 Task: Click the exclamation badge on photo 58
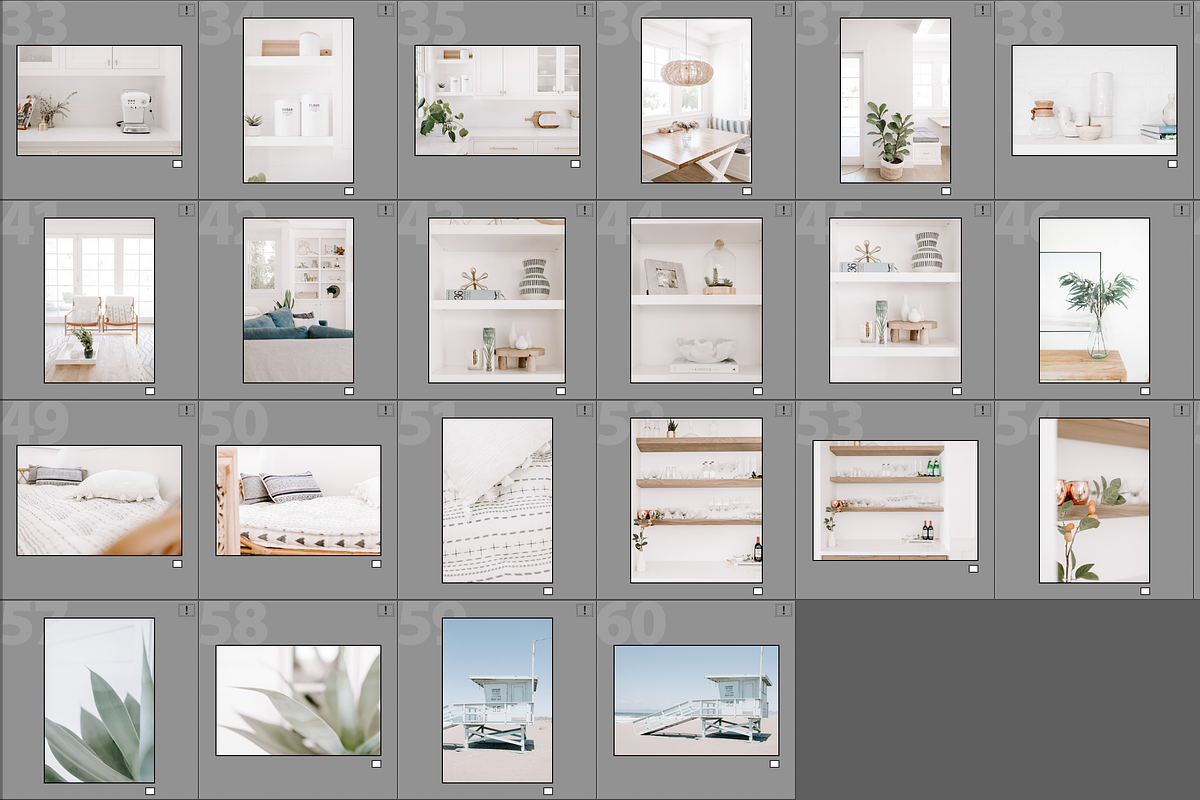pos(385,610)
